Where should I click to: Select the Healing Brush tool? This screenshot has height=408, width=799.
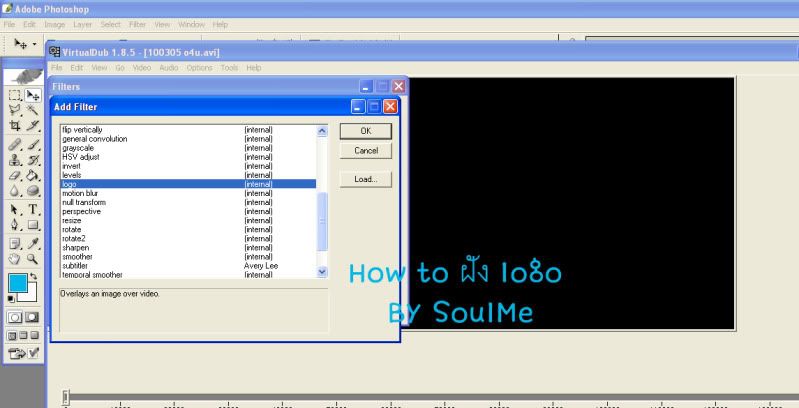(15, 145)
